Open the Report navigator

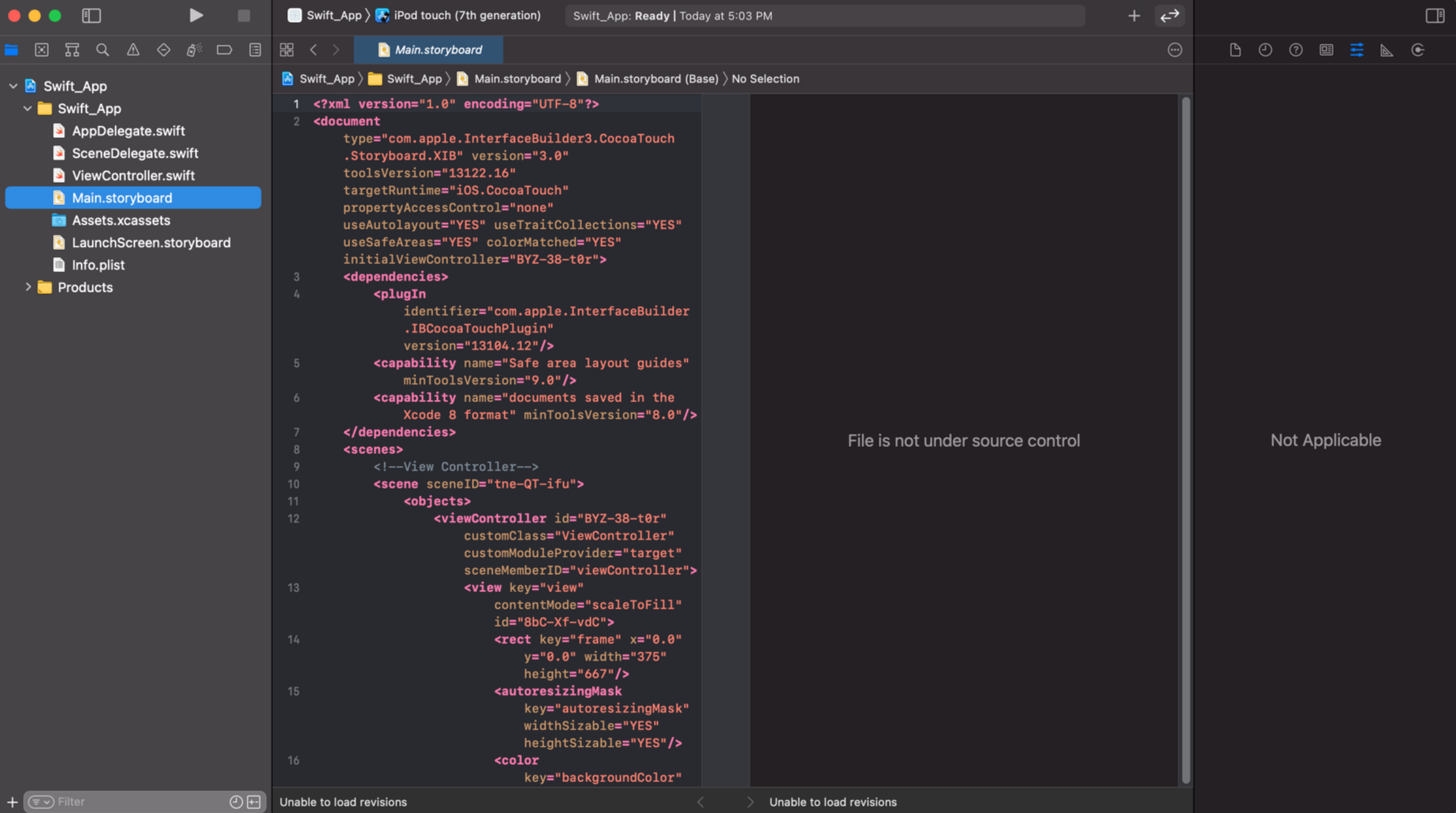[x=255, y=50]
